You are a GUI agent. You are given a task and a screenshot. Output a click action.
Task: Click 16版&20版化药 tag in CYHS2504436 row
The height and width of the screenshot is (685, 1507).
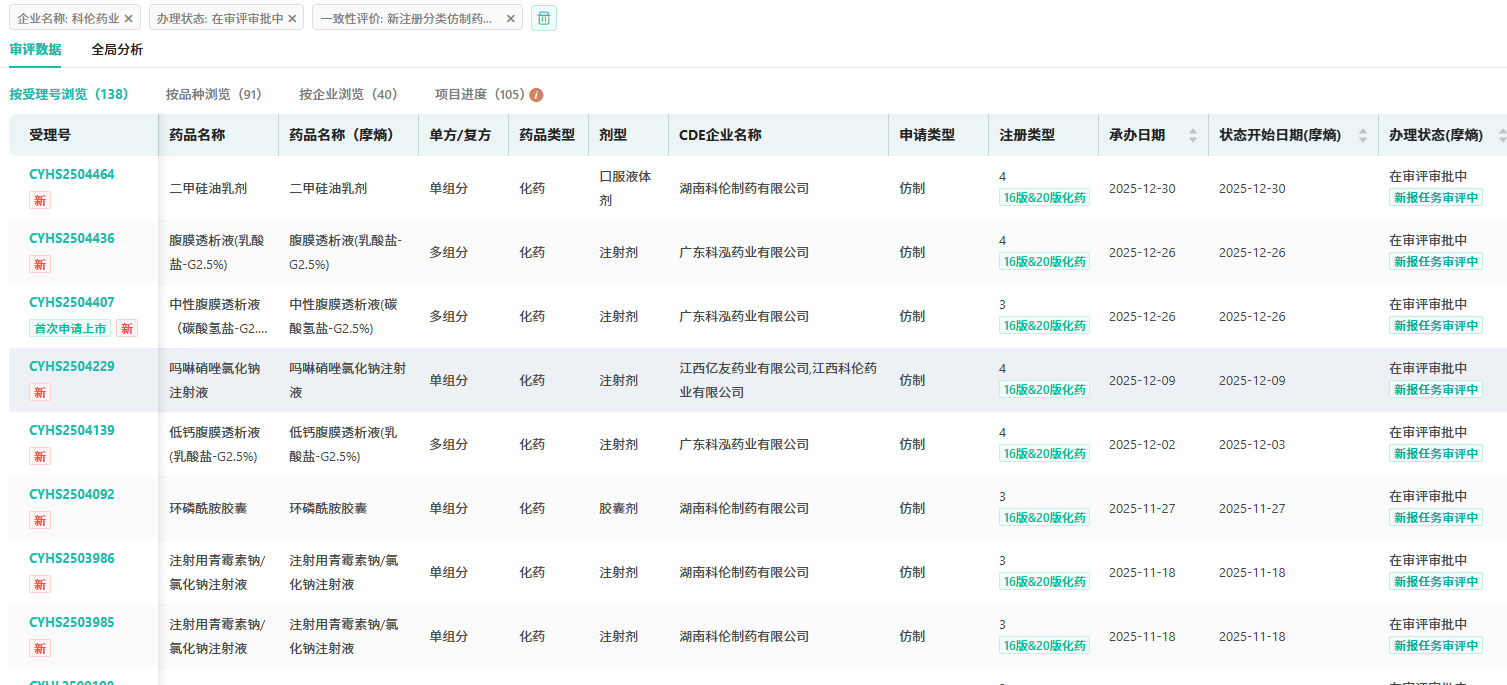pyautogui.click(x=1044, y=262)
